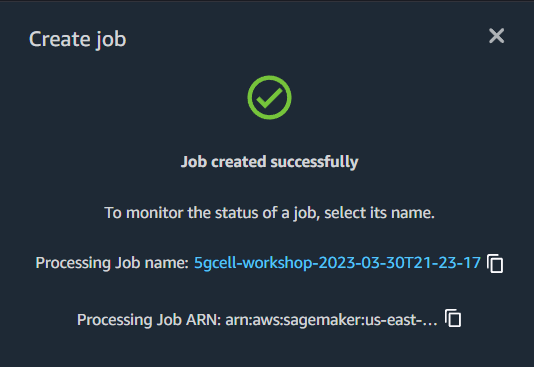Use the copy icon beside the job name link
This screenshot has height=367, width=534.
coord(495,263)
